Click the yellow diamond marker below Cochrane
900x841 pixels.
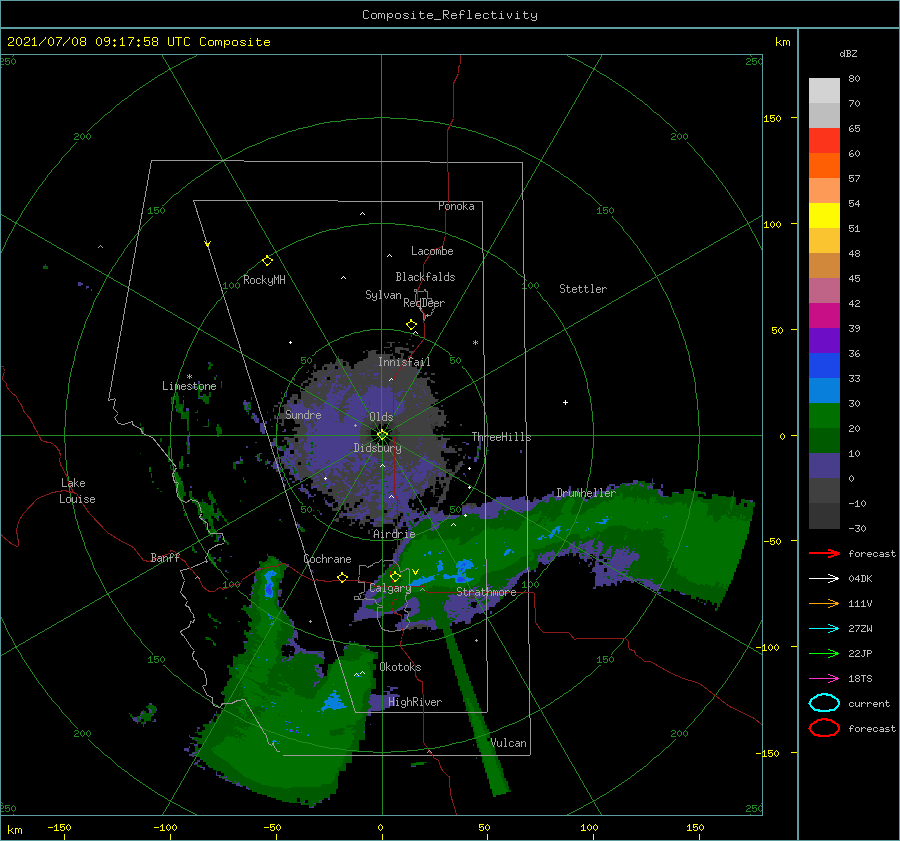coord(342,577)
